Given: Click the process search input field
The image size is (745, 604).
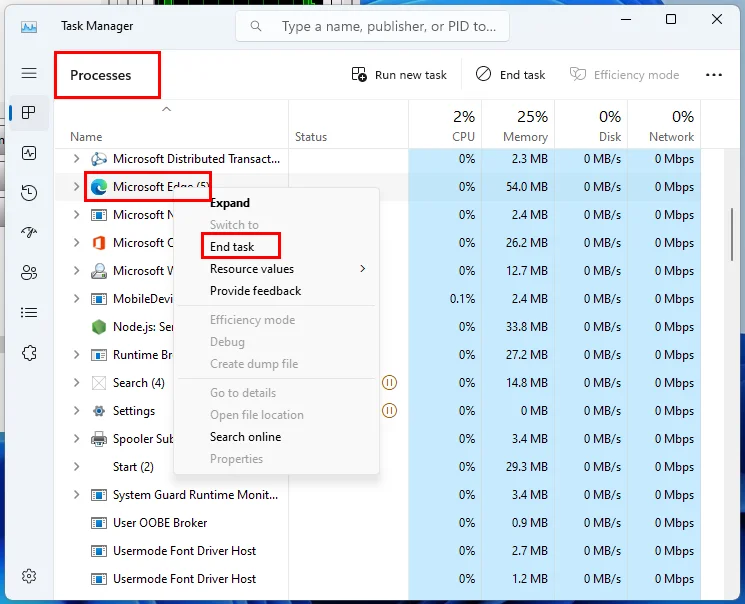Looking at the screenshot, I should [x=372, y=26].
